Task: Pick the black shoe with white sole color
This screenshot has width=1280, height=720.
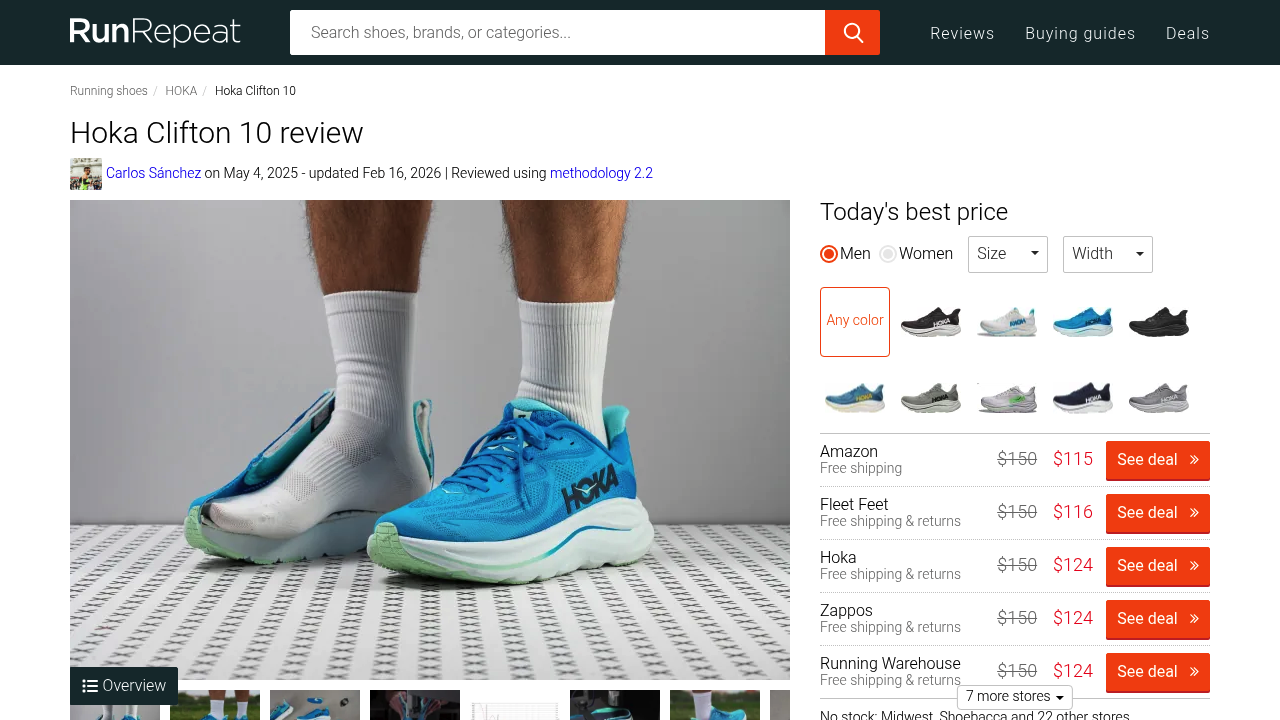Action: 931,322
